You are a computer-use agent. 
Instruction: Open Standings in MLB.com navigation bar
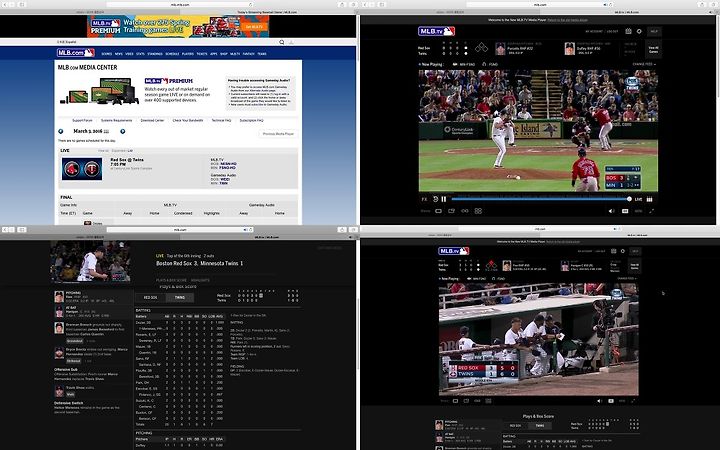155,54
